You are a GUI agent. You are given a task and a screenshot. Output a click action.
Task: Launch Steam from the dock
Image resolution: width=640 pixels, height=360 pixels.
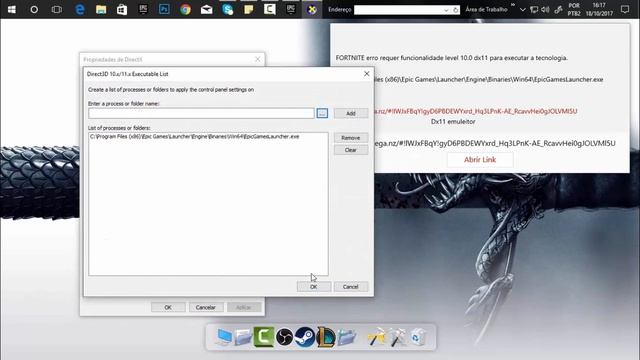tap(305, 337)
